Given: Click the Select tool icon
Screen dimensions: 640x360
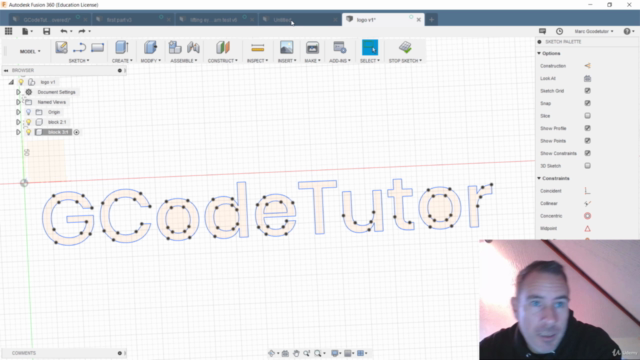Looking at the screenshot, I should [370, 47].
